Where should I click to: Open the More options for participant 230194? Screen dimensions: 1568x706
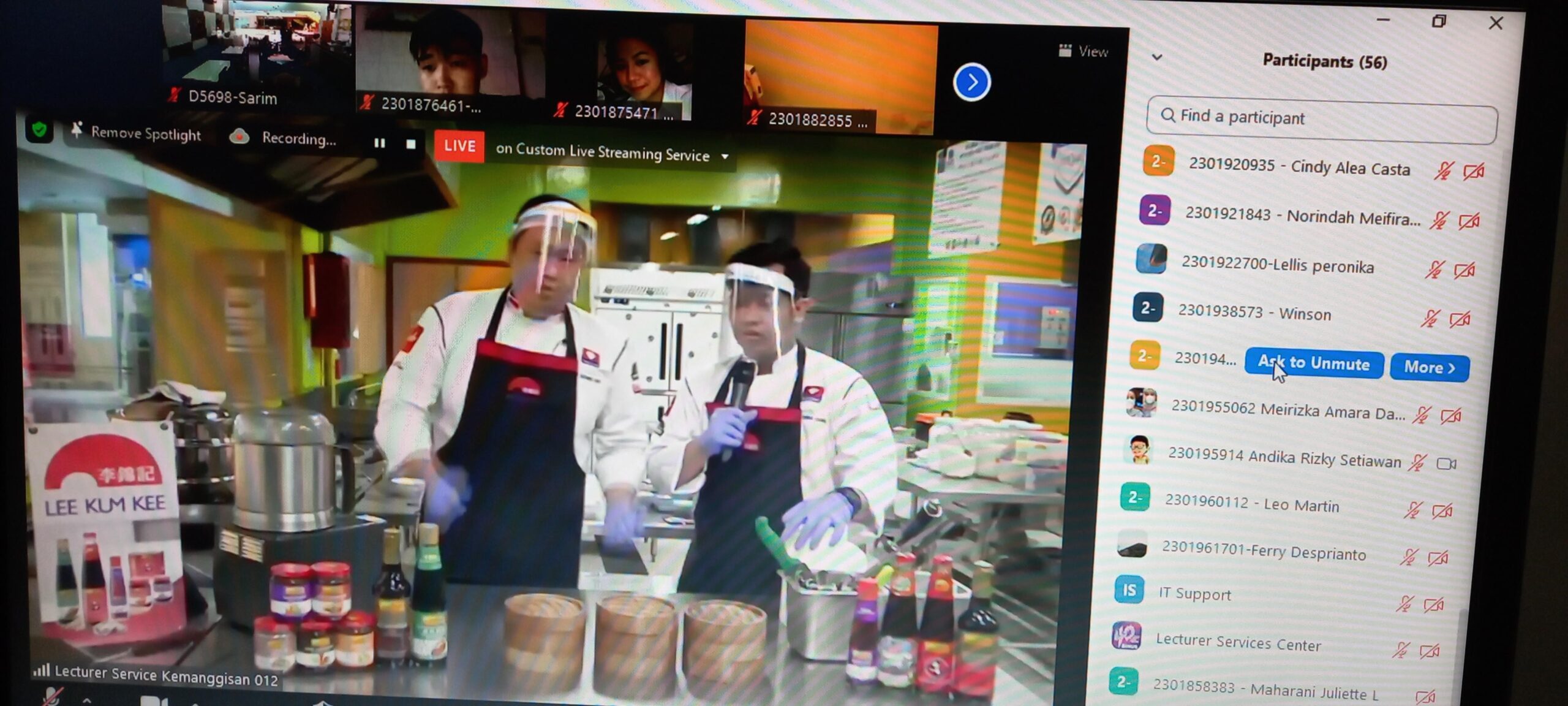click(x=1430, y=367)
